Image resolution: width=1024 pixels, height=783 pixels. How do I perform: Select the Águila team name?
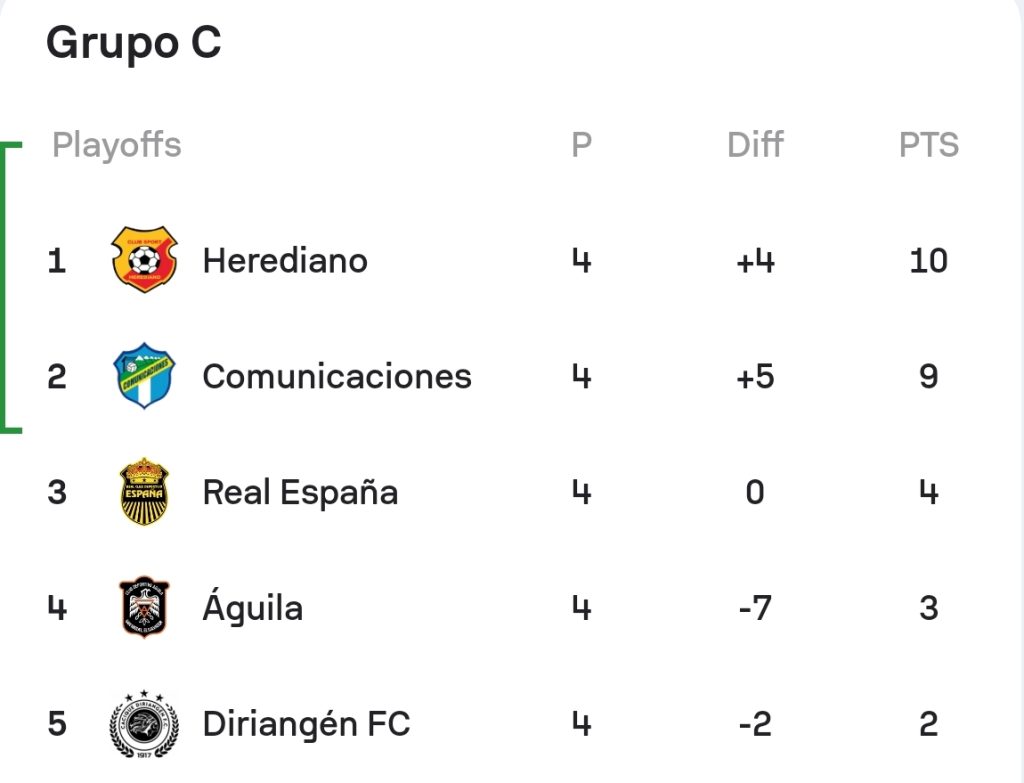[253, 606]
